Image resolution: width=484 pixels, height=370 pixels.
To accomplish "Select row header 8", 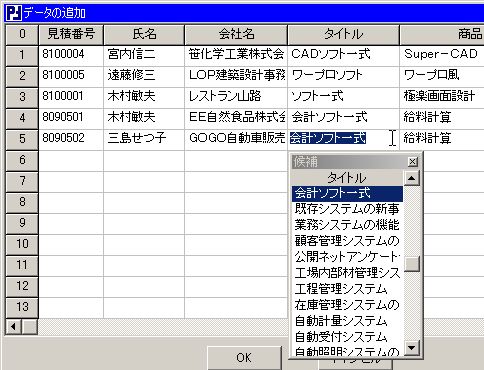I will point(22,202).
